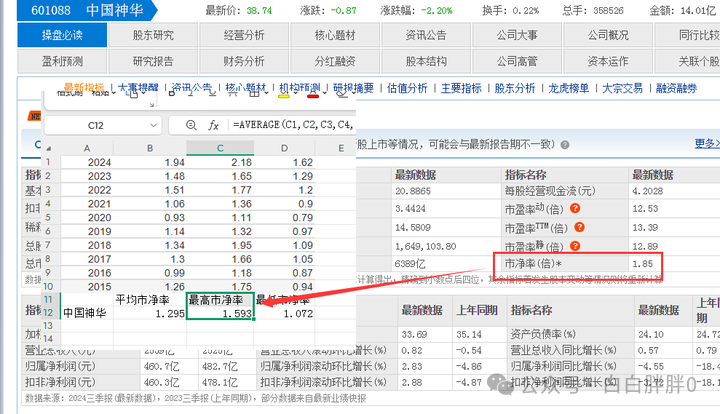Viewport: 720px width, 414px height.
Task: Click the help icon beside 市盈率静(倍)
Action: click(x=575, y=246)
